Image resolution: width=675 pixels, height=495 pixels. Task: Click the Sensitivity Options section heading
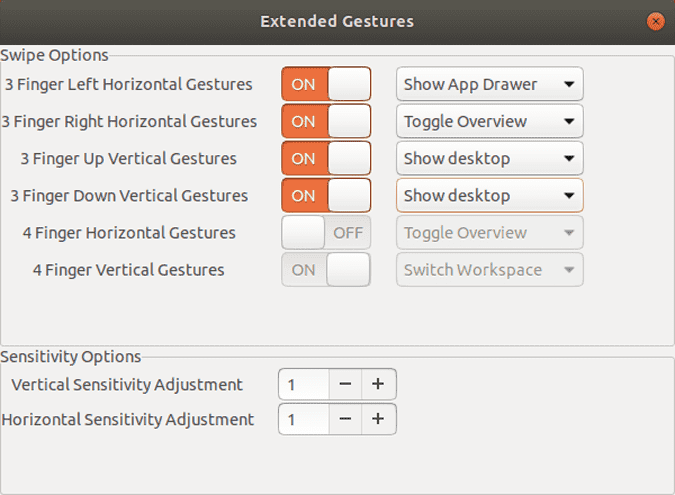71,357
